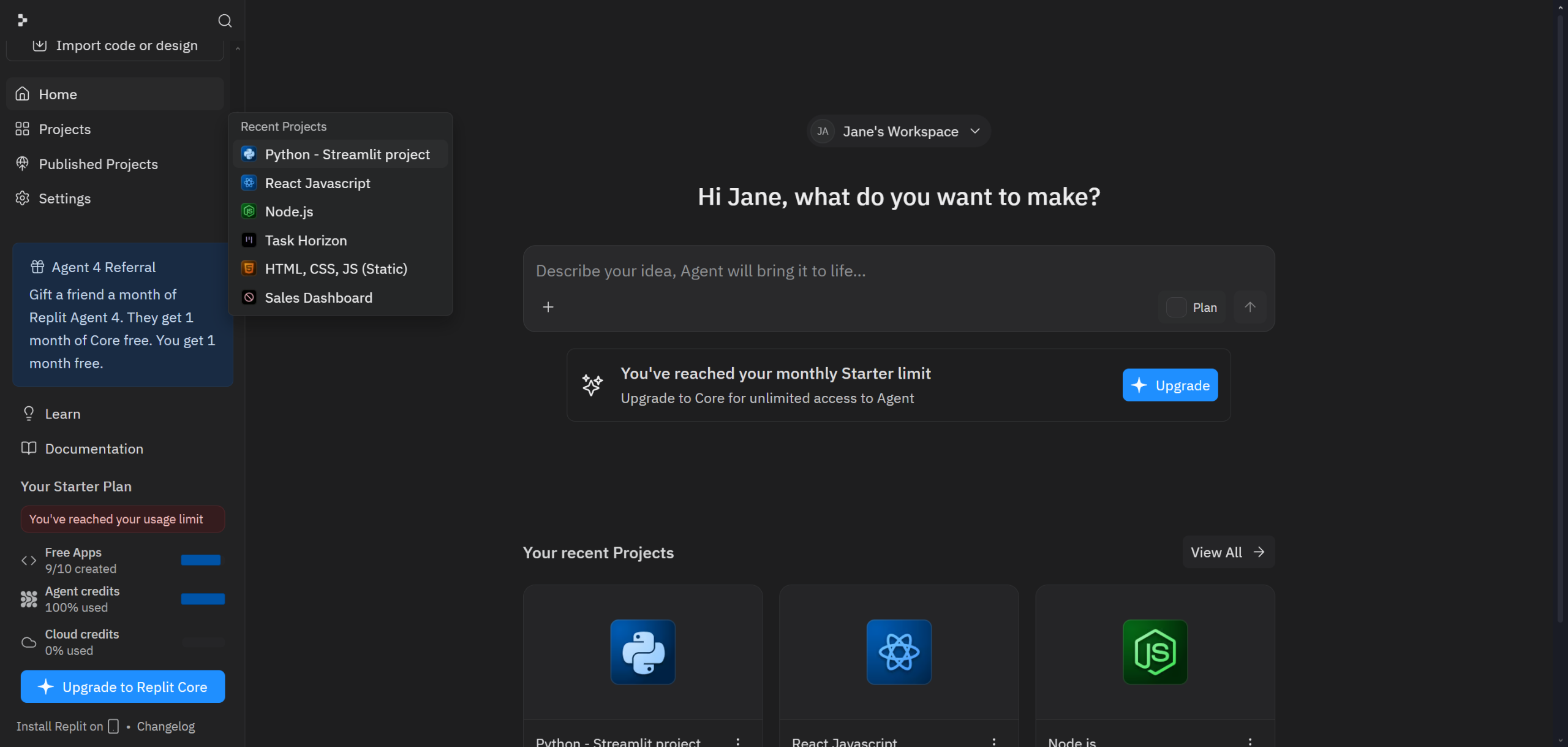
Task: Click the plus attachment icon in prompt box
Action: coord(548,307)
